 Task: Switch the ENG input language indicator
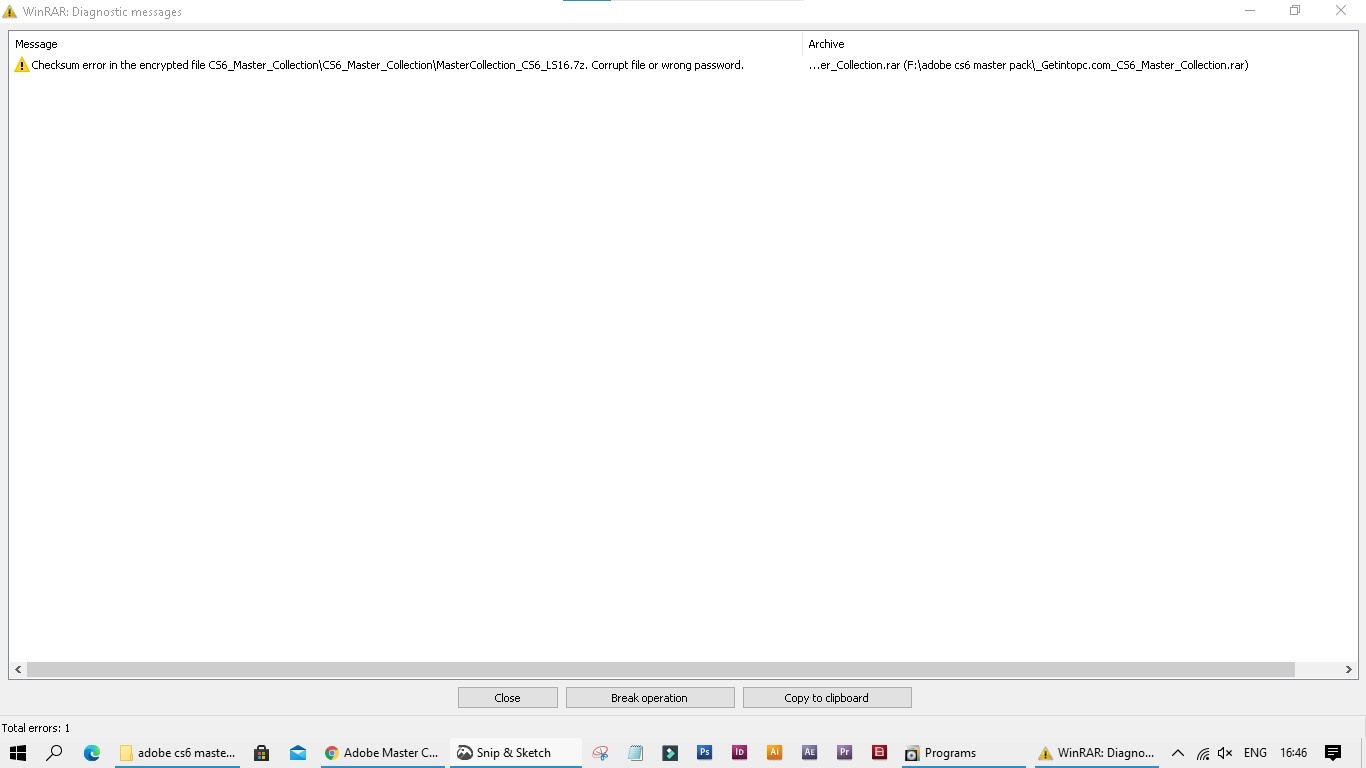1255,753
